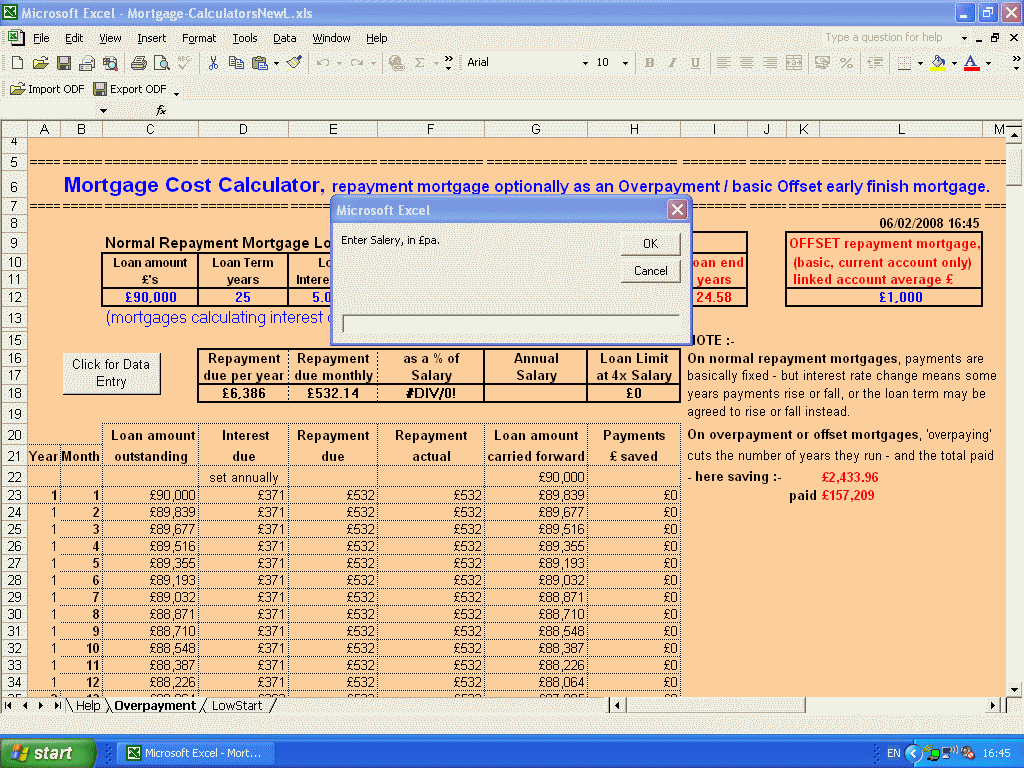Click the Copy icon
The width and height of the screenshot is (1024, 768).
(236, 63)
